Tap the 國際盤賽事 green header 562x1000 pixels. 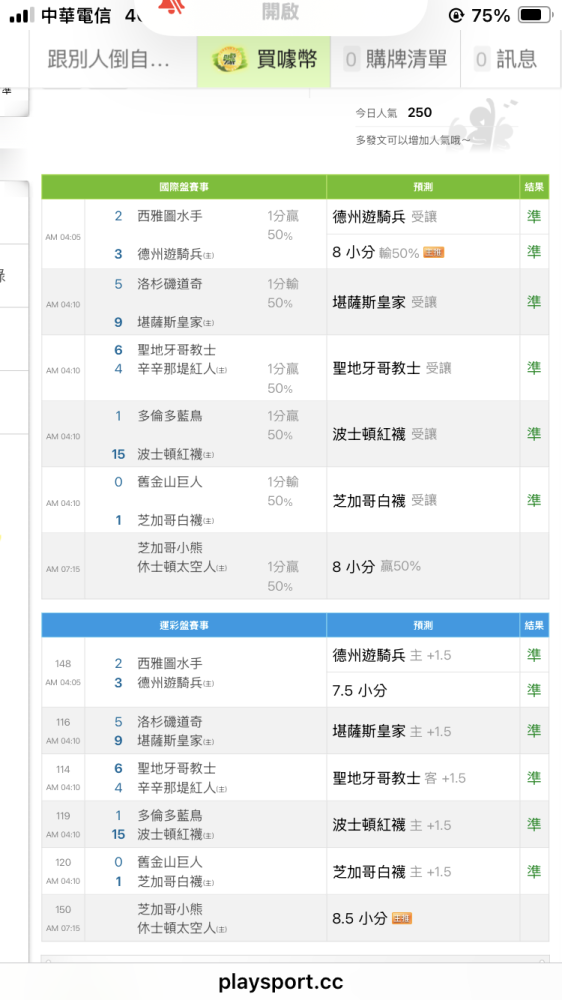point(184,187)
